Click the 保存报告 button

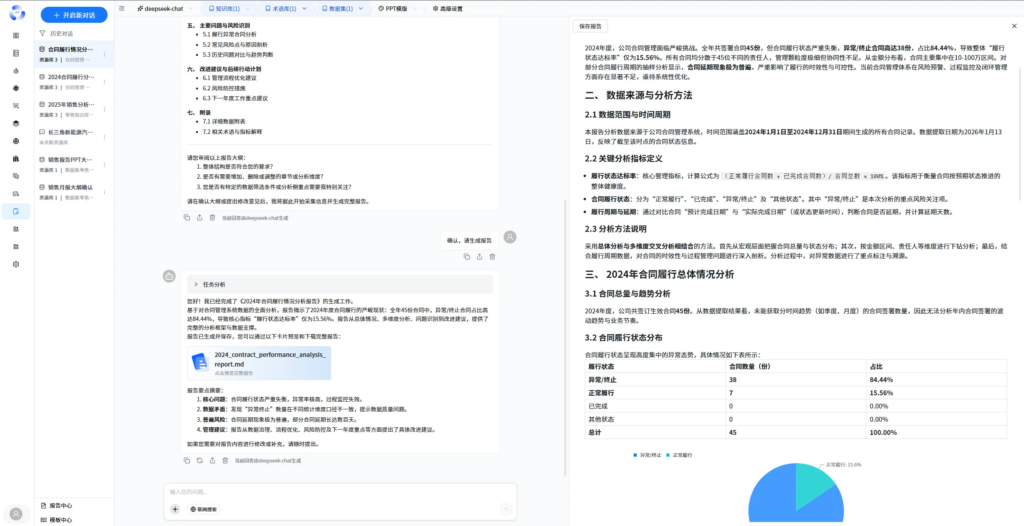pyautogui.click(x=591, y=26)
